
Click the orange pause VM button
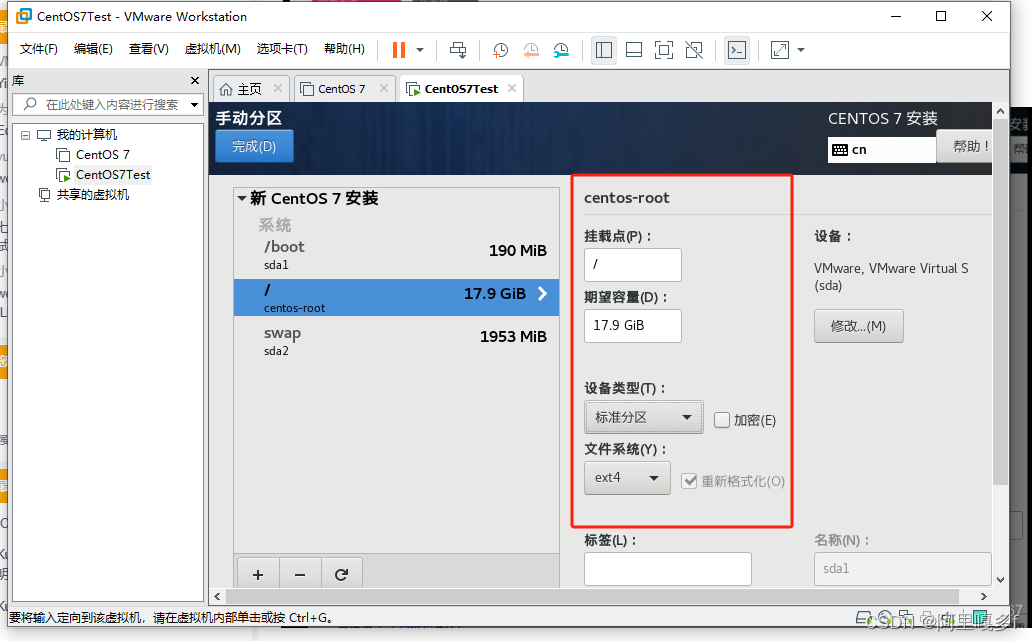click(x=399, y=50)
